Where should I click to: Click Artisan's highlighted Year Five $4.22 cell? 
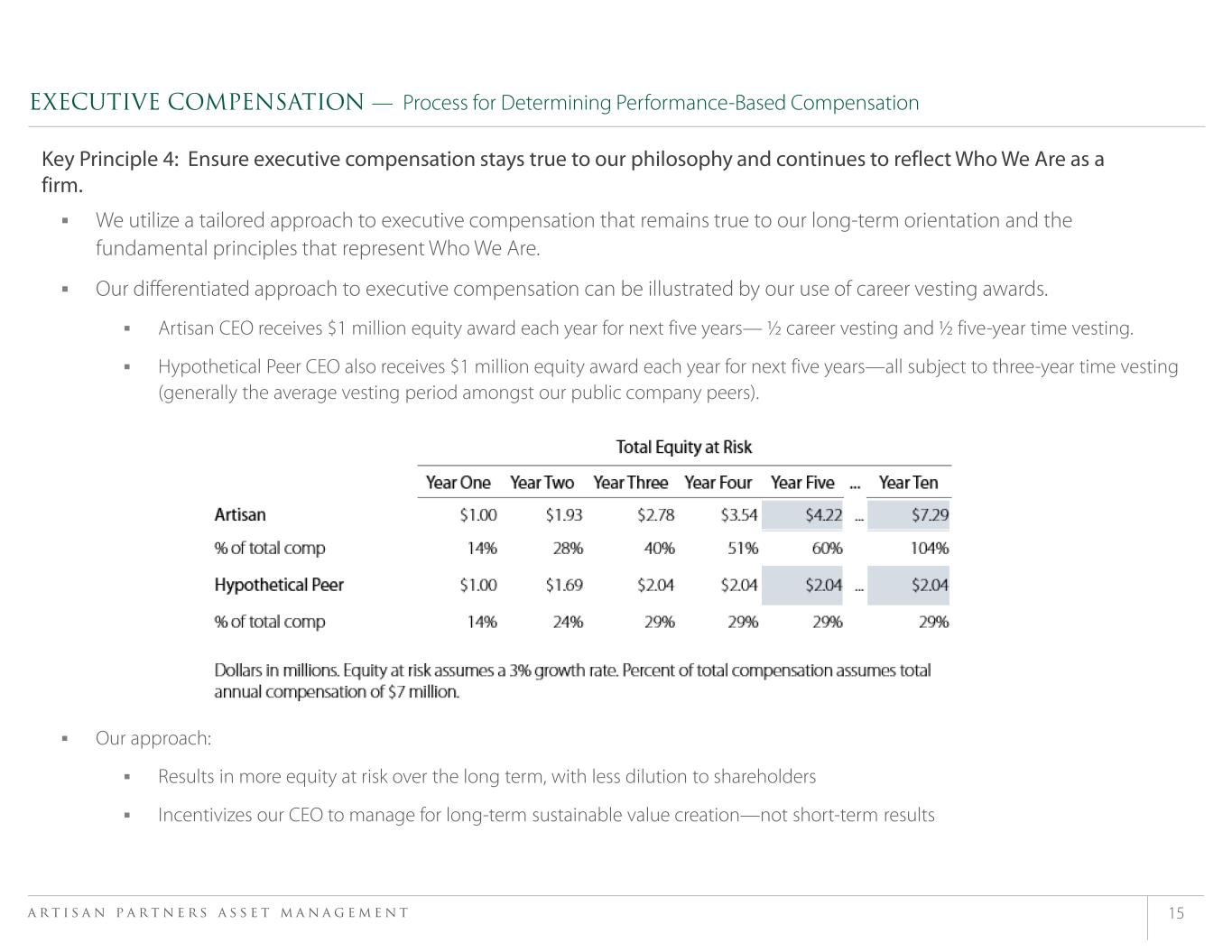(822, 515)
